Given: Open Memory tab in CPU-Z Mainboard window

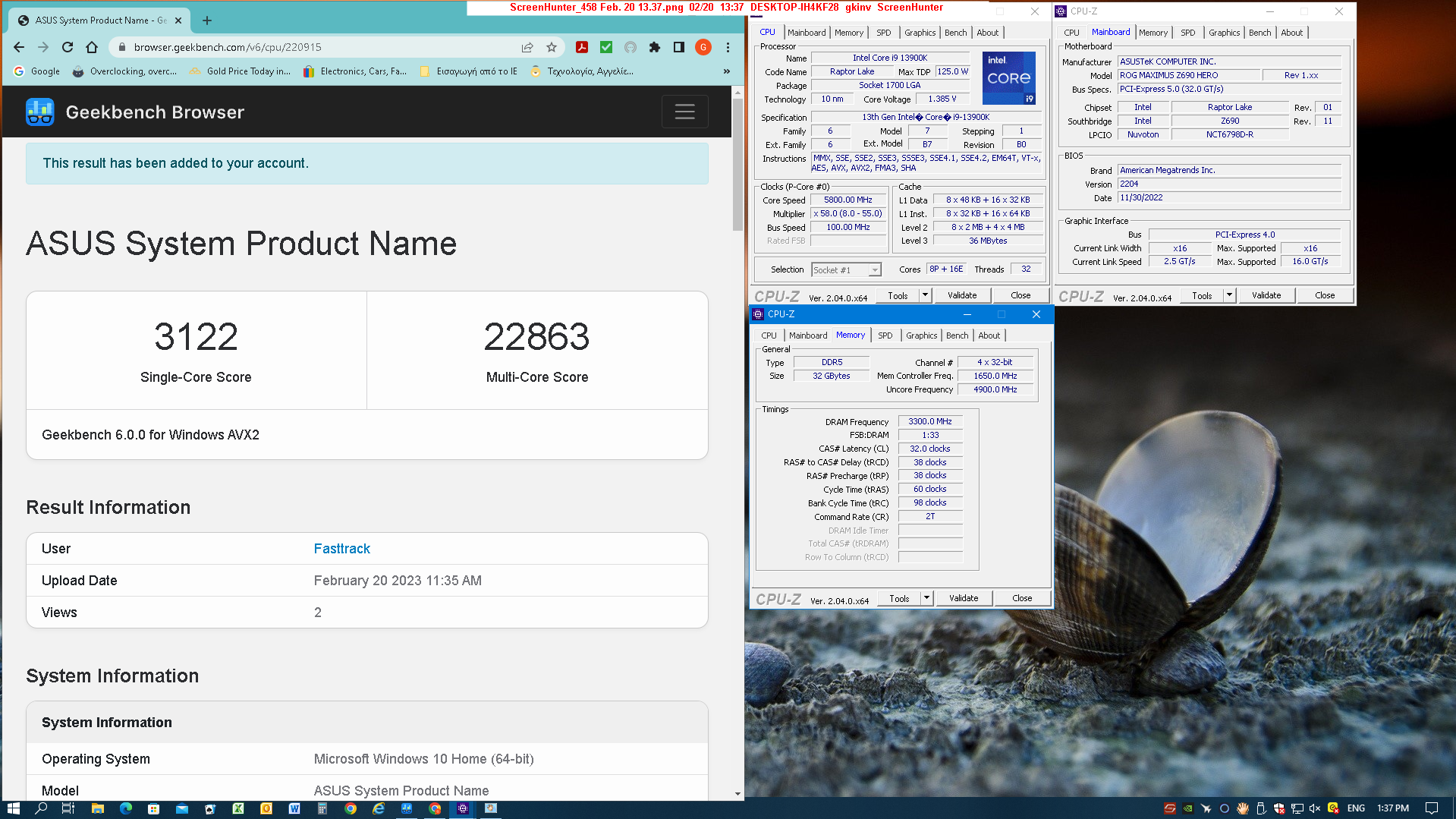Looking at the screenshot, I should click(x=1153, y=33).
